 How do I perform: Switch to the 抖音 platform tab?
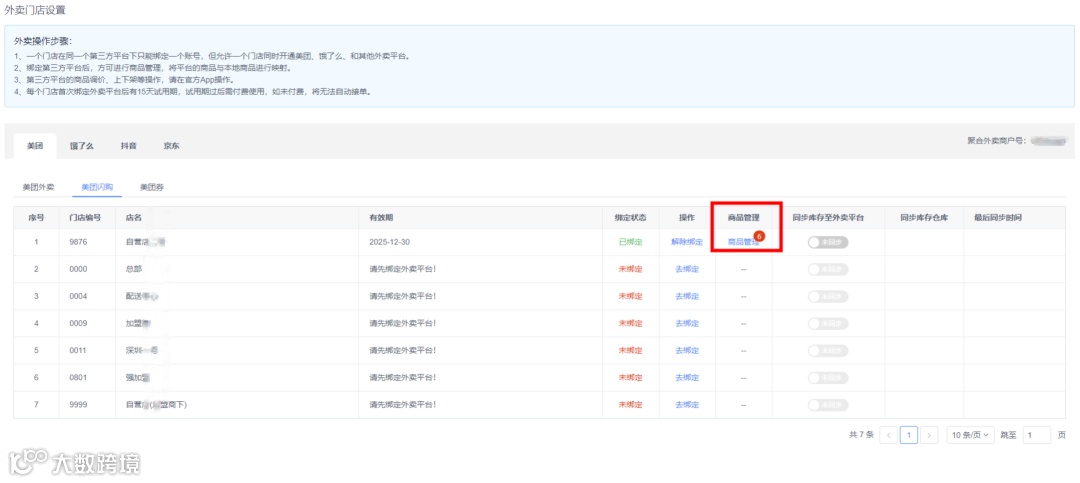coord(128,146)
